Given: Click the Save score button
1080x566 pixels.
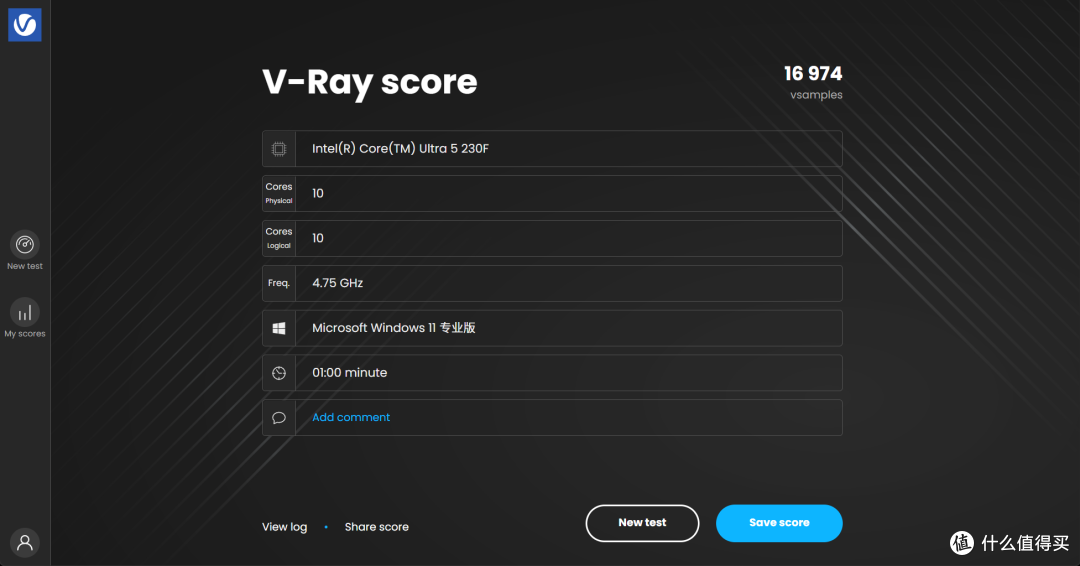Looking at the screenshot, I should pyautogui.click(x=779, y=523).
